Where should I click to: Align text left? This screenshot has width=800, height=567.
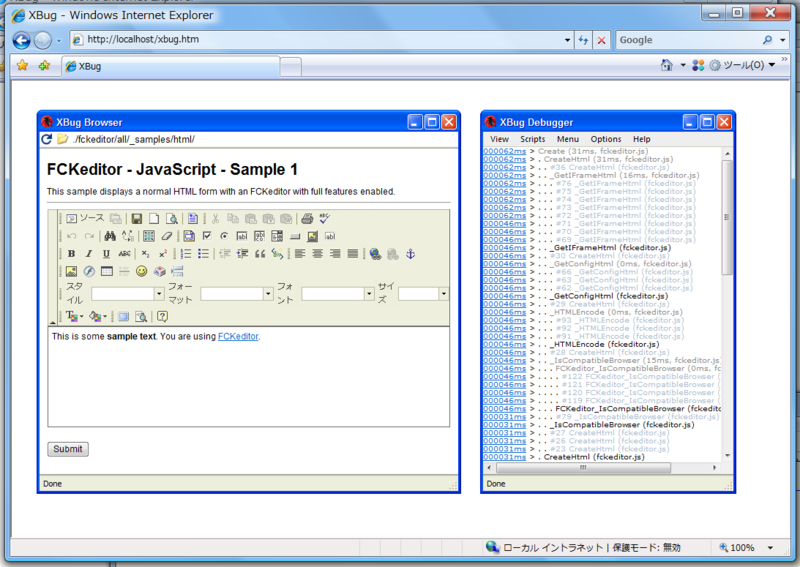coord(300,254)
